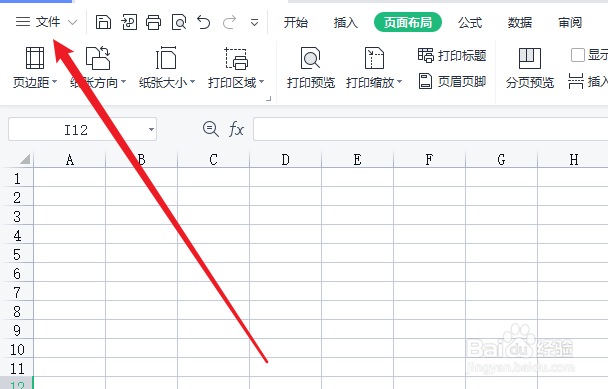Click the export to PDF icon
The image size is (608, 389).
point(129,22)
